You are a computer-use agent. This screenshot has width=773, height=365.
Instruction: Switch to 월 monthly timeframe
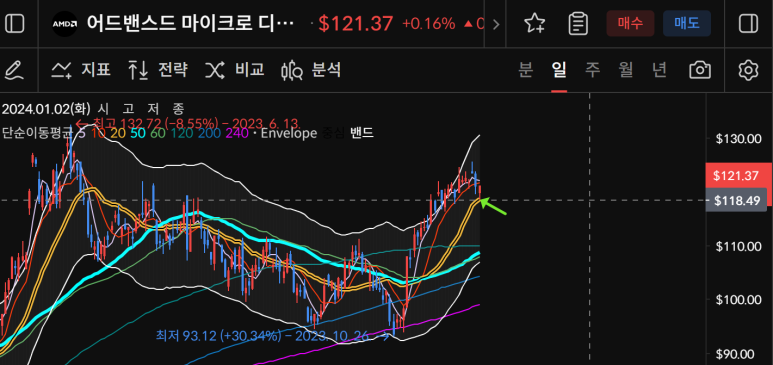pyautogui.click(x=626, y=70)
